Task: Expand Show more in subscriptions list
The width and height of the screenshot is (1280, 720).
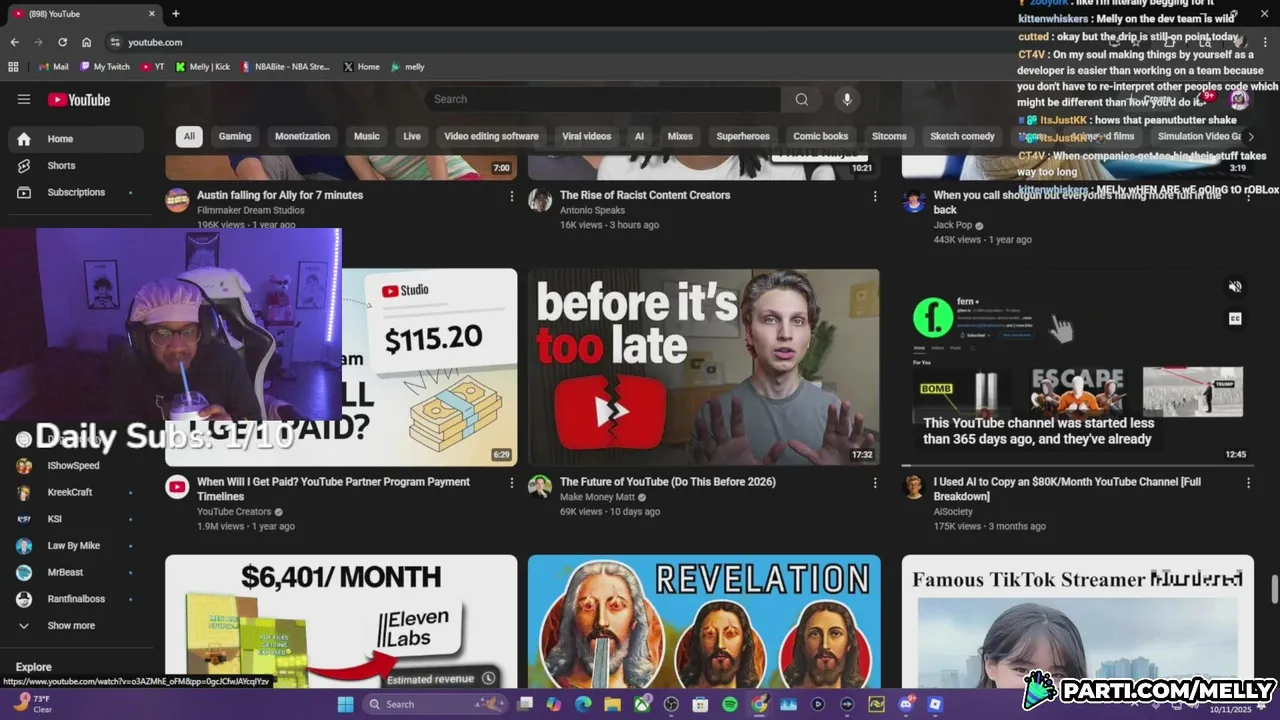Action: click(76, 626)
